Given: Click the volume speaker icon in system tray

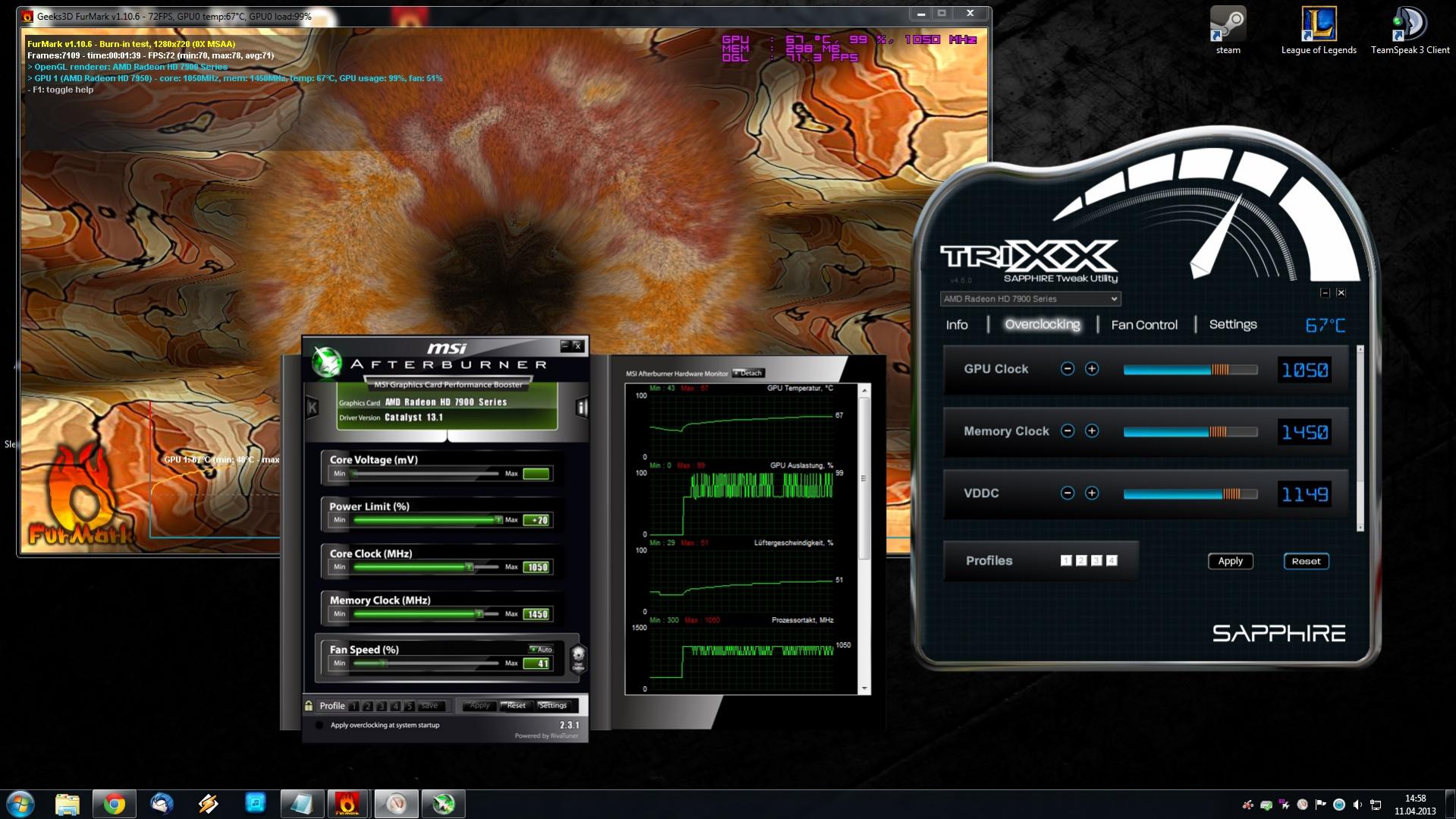Looking at the screenshot, I should 1357,805.
